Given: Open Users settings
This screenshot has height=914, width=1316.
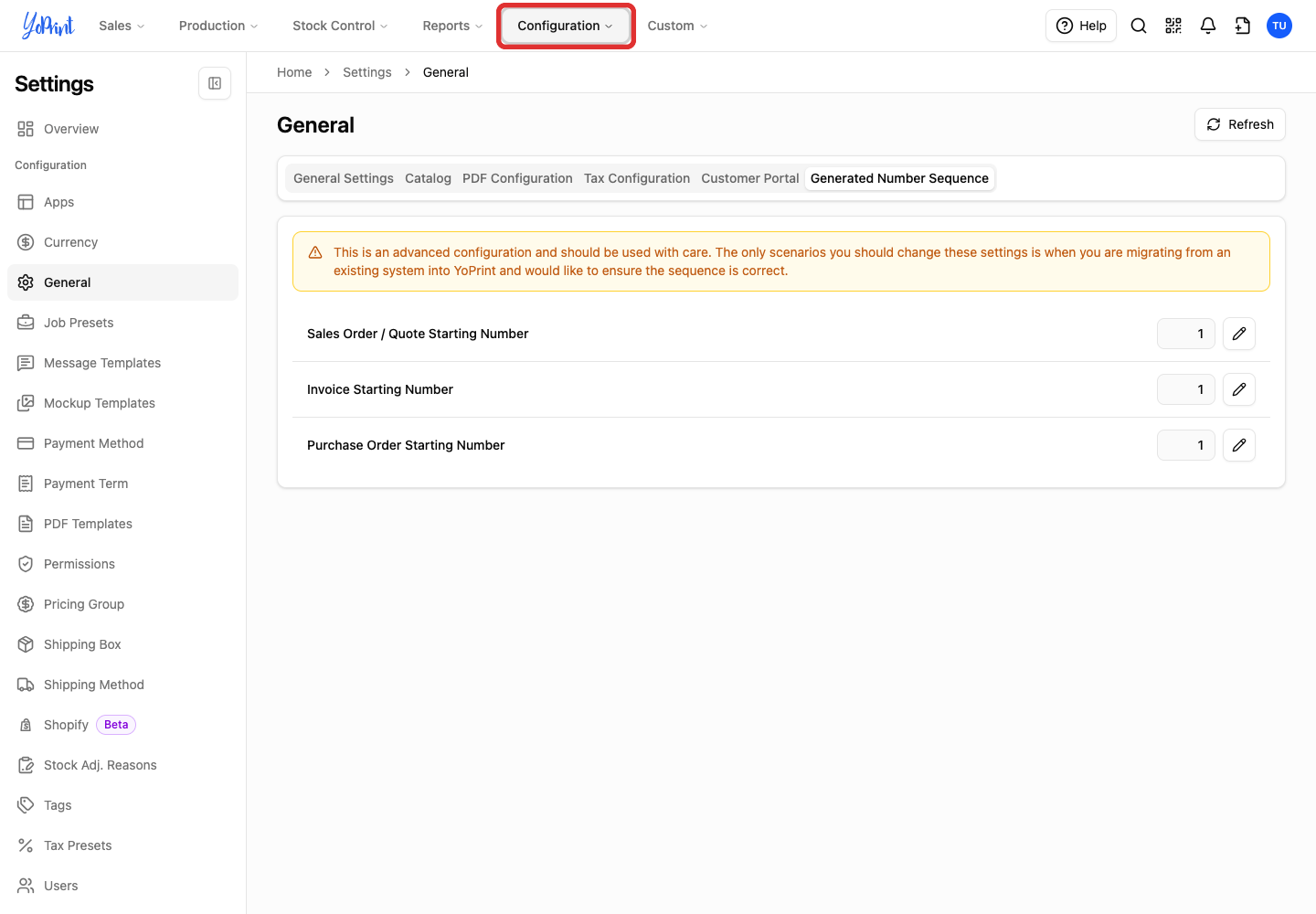Looking at the screenshot, I should (122, 886).
